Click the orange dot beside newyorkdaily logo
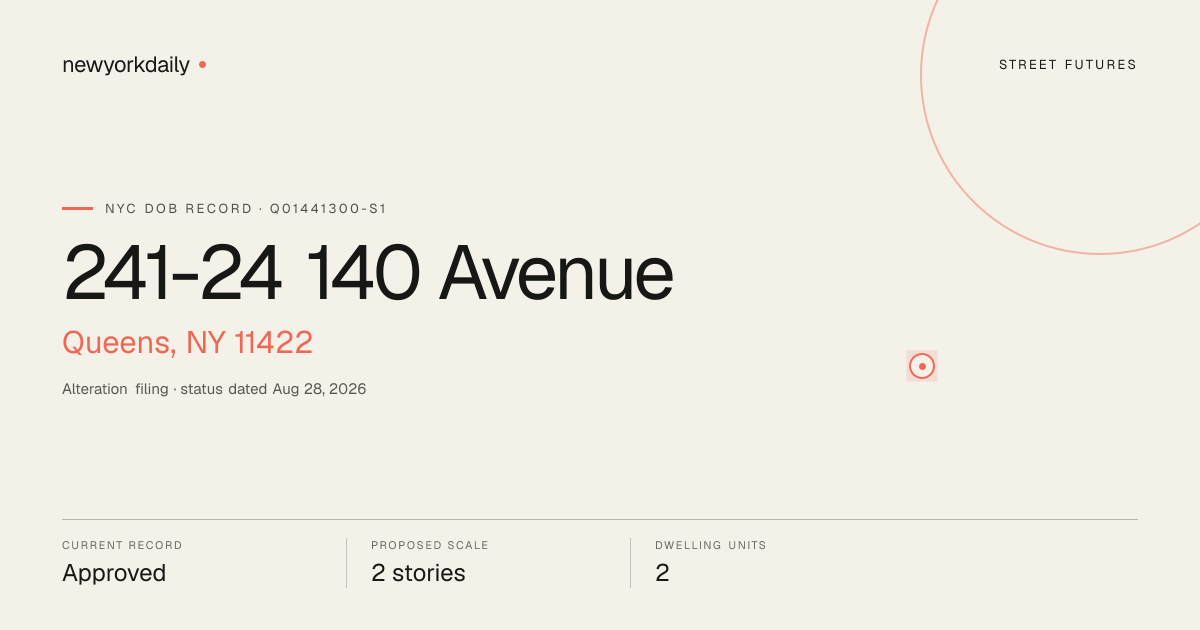The image size is (1200, 630). point(202,65)
